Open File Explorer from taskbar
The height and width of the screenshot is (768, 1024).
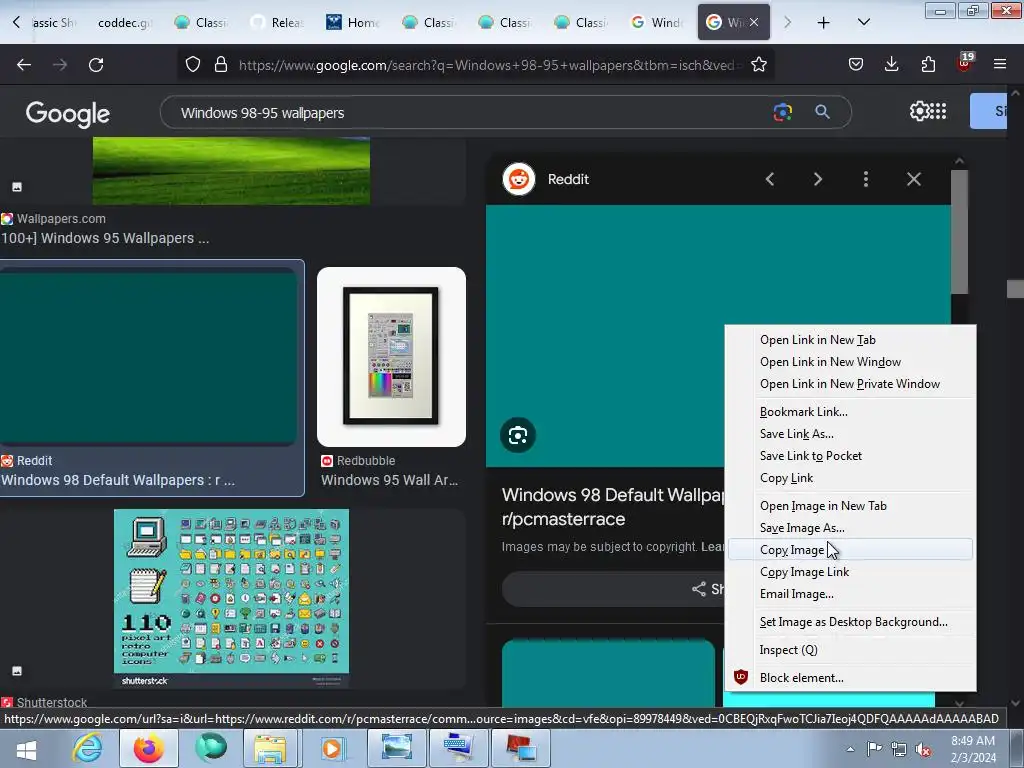[270, 748]
